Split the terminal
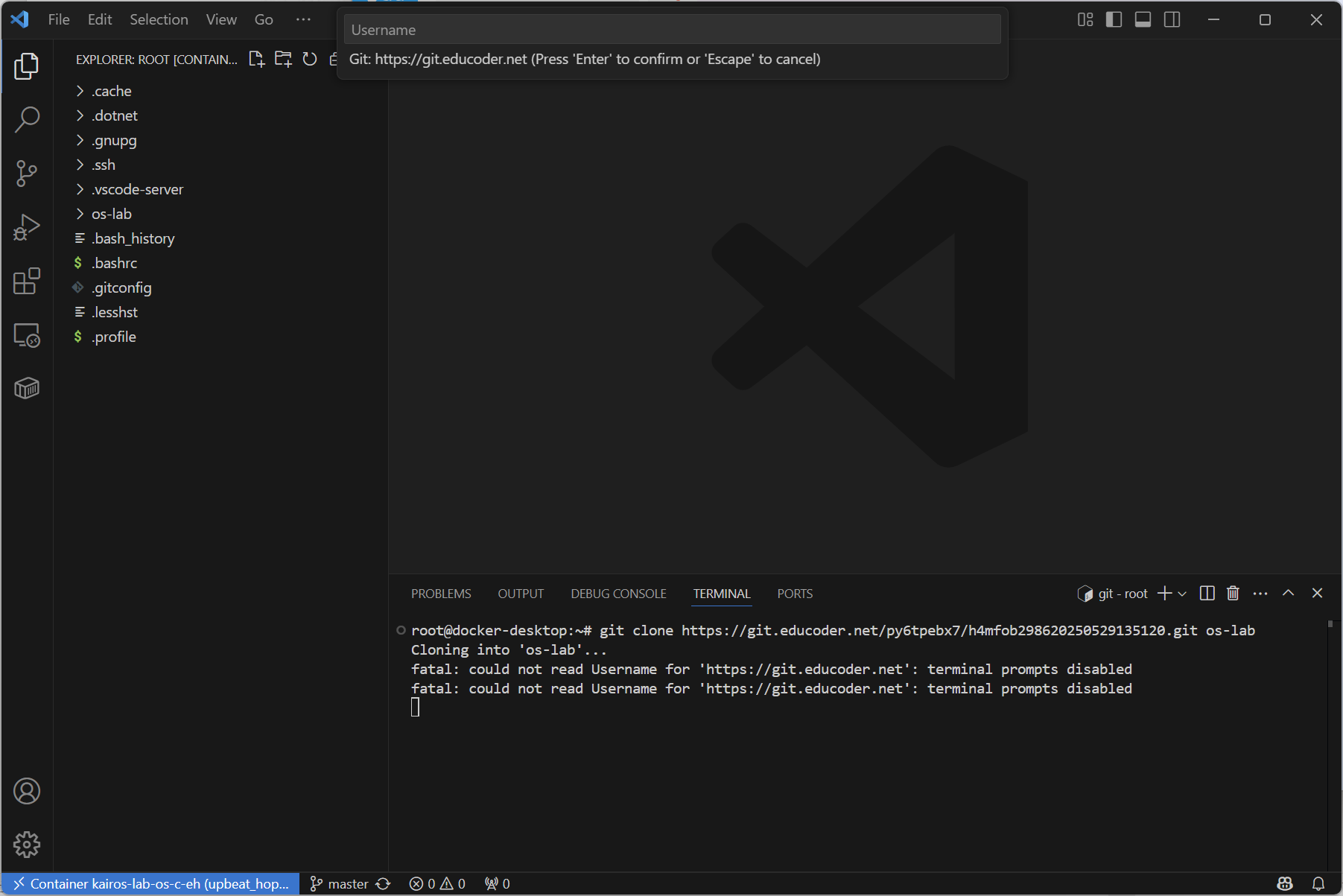 tap(1207, 593)
